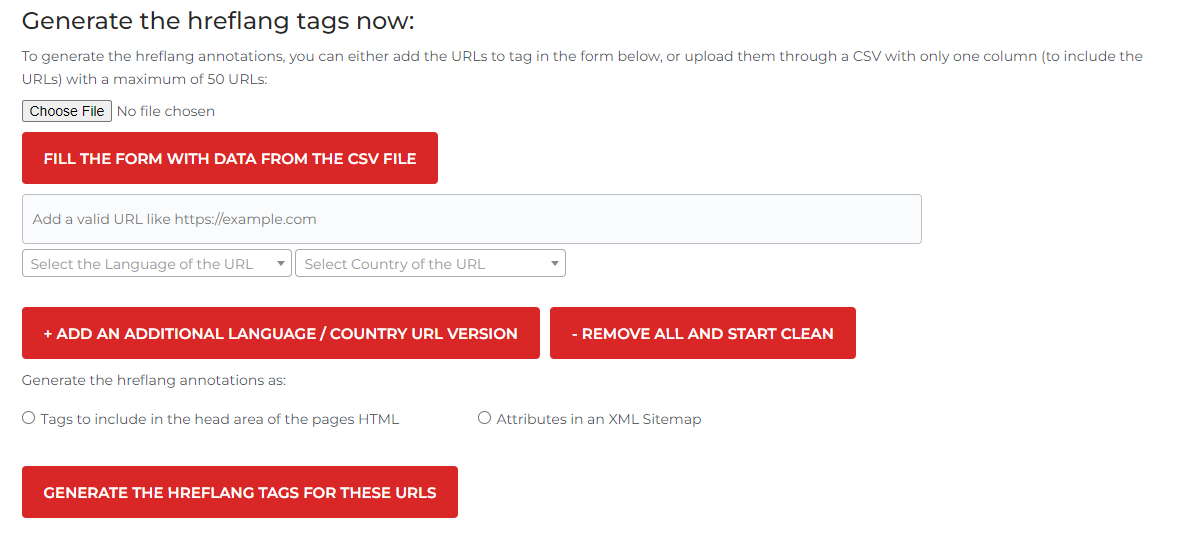Click the Country dropdown's arrow icon
Image resolution: width=1183 pixels, height=533 pixels.
click(555, 264)
